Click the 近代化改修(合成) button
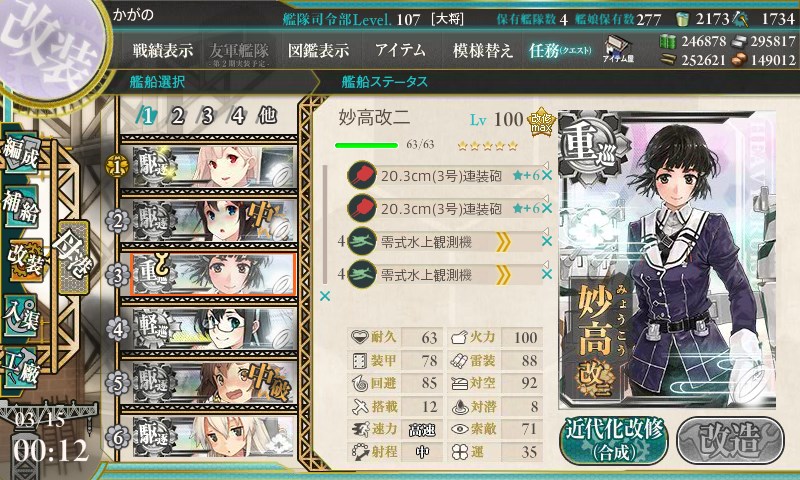800x480 pixels. [613, 440]
